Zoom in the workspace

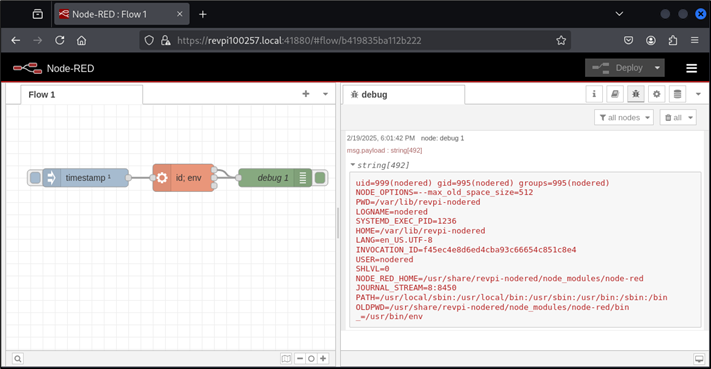pyautogui.click(x=323, y=359)
